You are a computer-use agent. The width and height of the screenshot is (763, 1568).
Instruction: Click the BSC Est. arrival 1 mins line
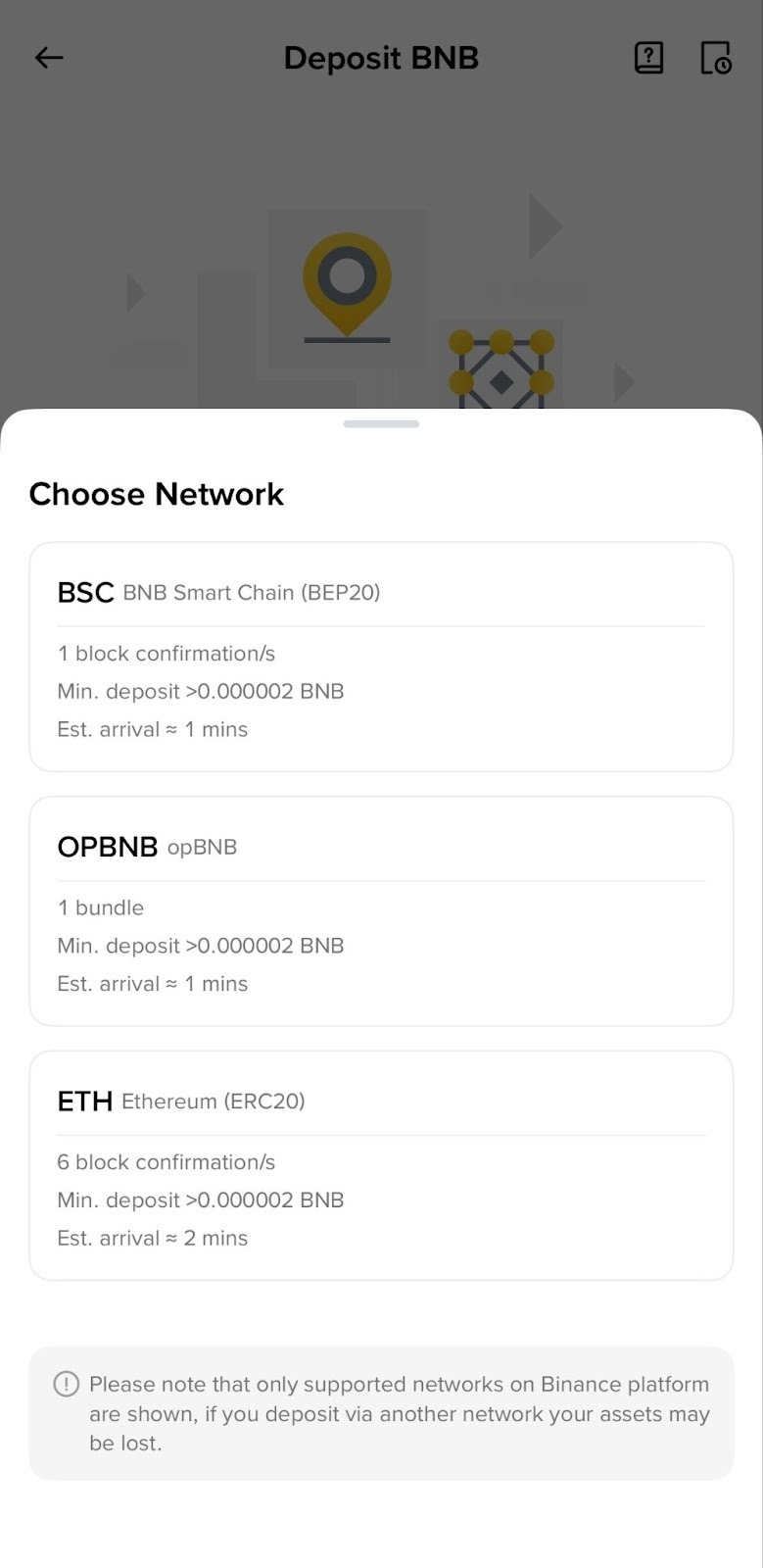pyautogui.click(x=153, y=729)
